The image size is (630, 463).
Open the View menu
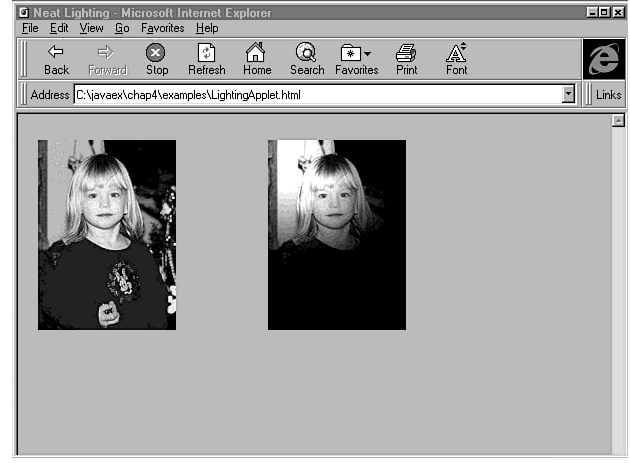pyautogui.click(x=91, y=29)
